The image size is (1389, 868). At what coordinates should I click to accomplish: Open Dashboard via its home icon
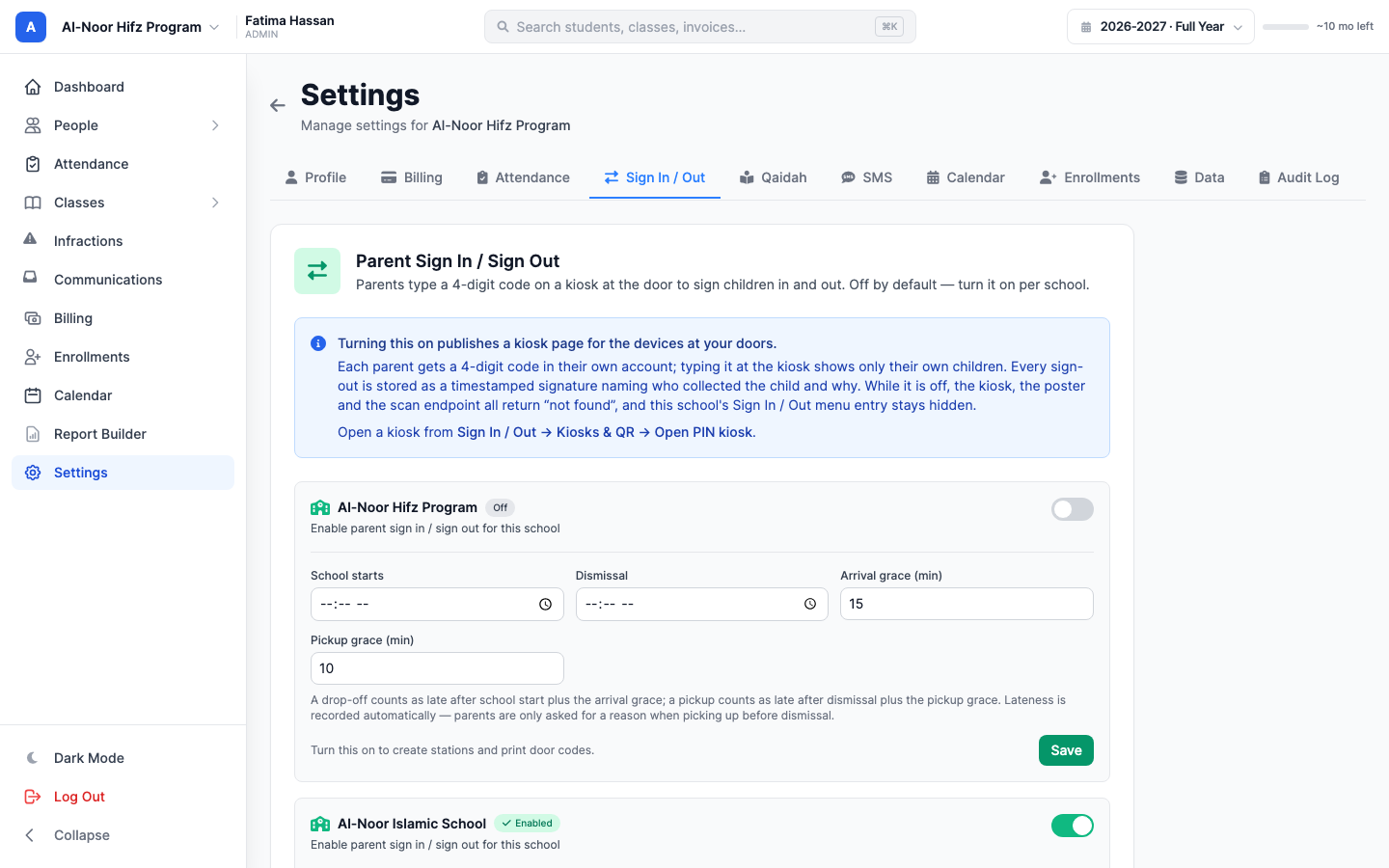33,87
